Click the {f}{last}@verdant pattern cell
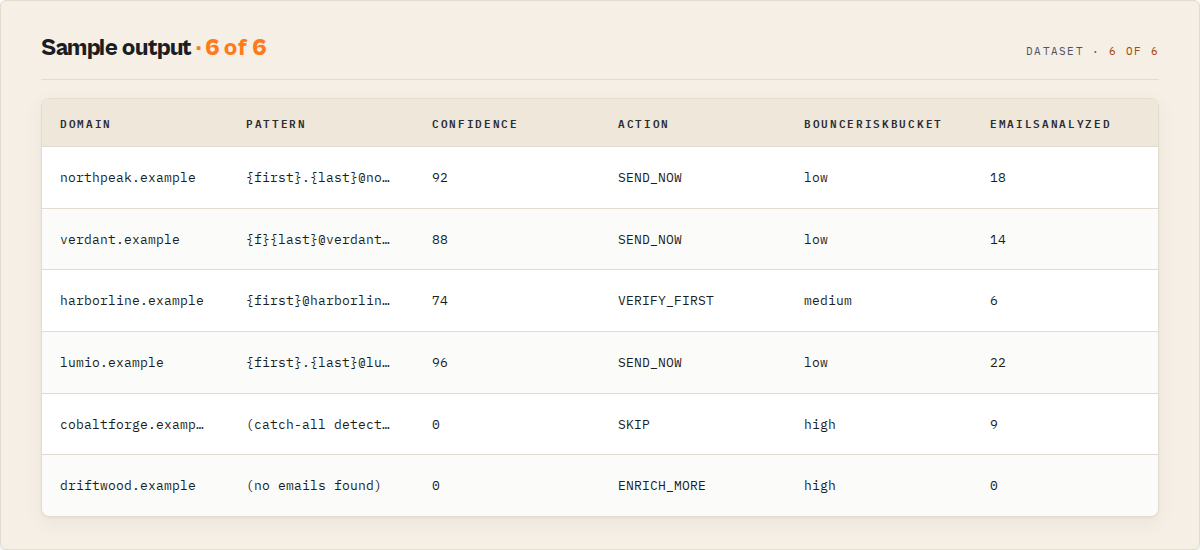 (319, 240)
